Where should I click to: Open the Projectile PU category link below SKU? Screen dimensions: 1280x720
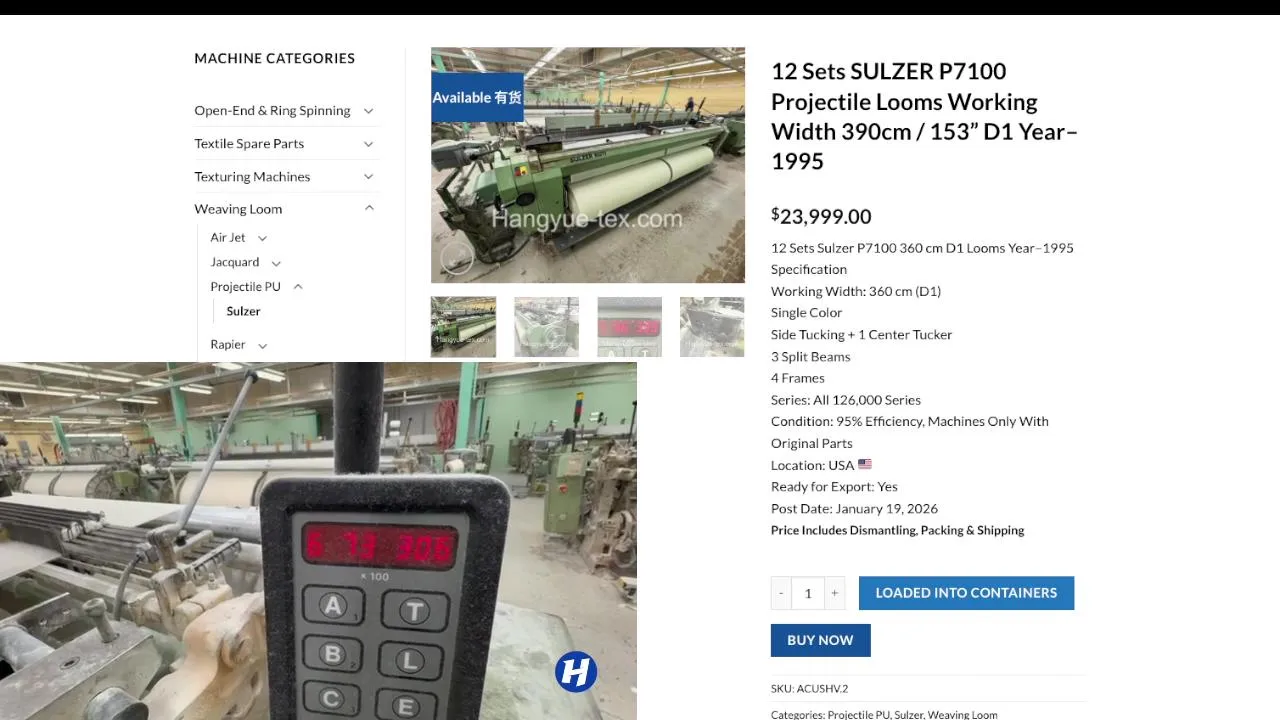tap(858, 714)
